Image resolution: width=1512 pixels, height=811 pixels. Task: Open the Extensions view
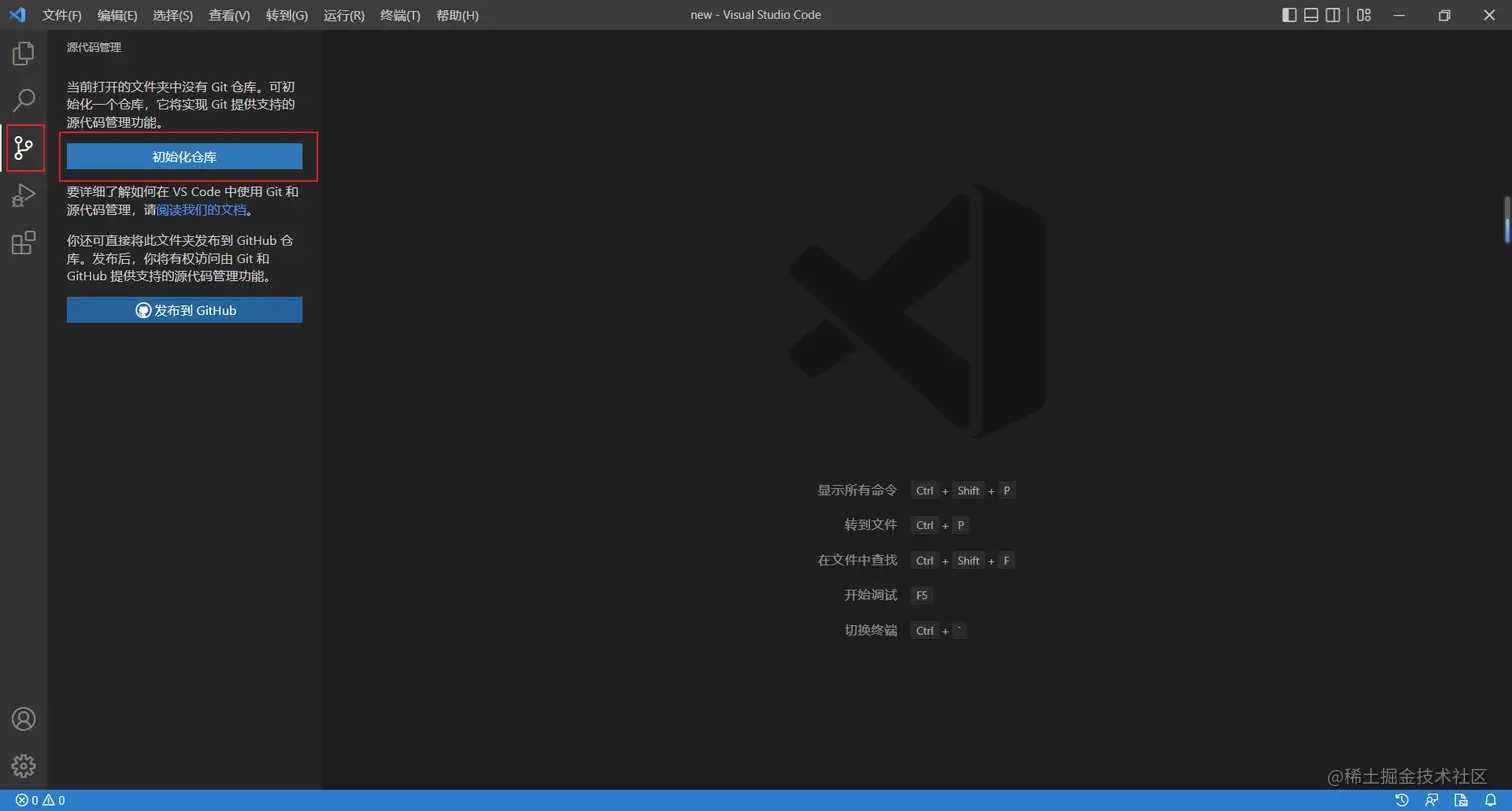click(x=23, y=242)
